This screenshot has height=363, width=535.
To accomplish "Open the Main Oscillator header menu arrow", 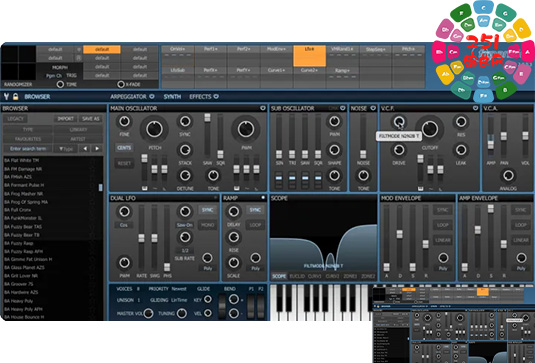I will tap(263, 108).
